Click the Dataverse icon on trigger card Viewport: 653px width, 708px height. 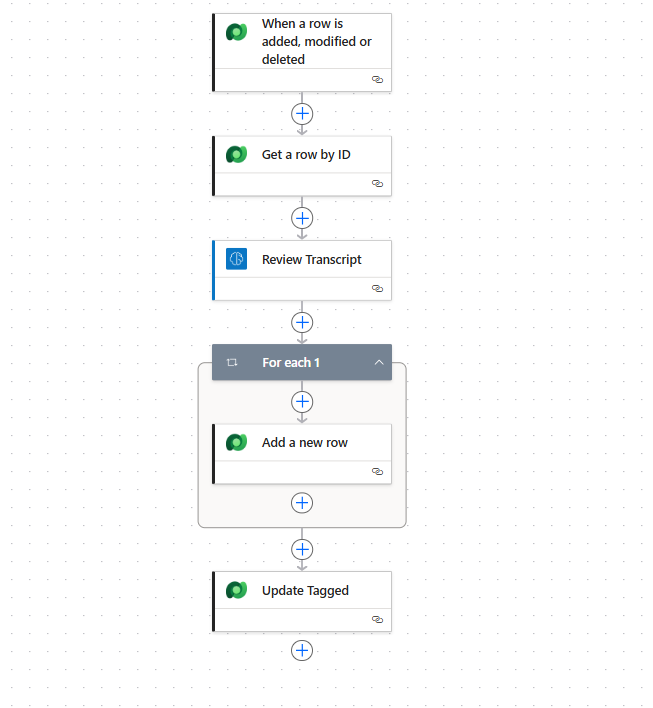[x=237, y=32]
